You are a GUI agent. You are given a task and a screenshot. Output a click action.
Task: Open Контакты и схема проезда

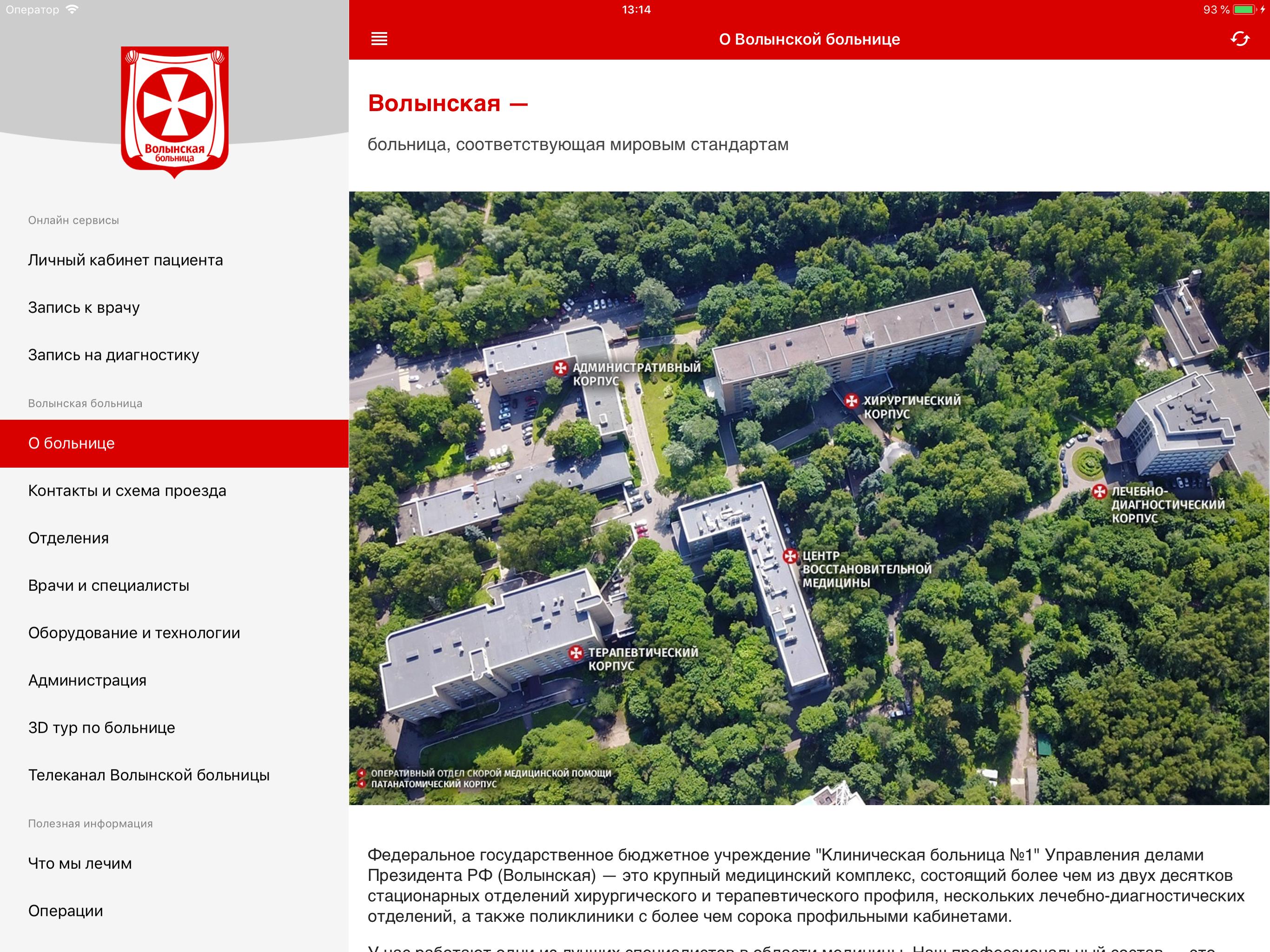point(174,491)
